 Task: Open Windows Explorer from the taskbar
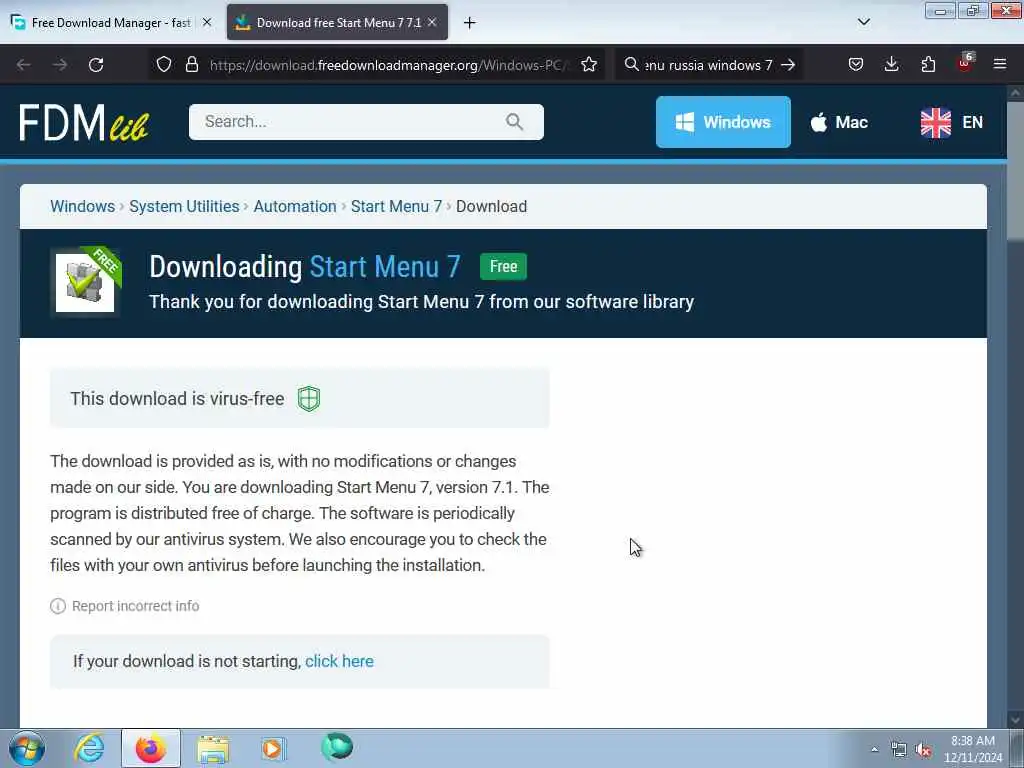point(213,748)
